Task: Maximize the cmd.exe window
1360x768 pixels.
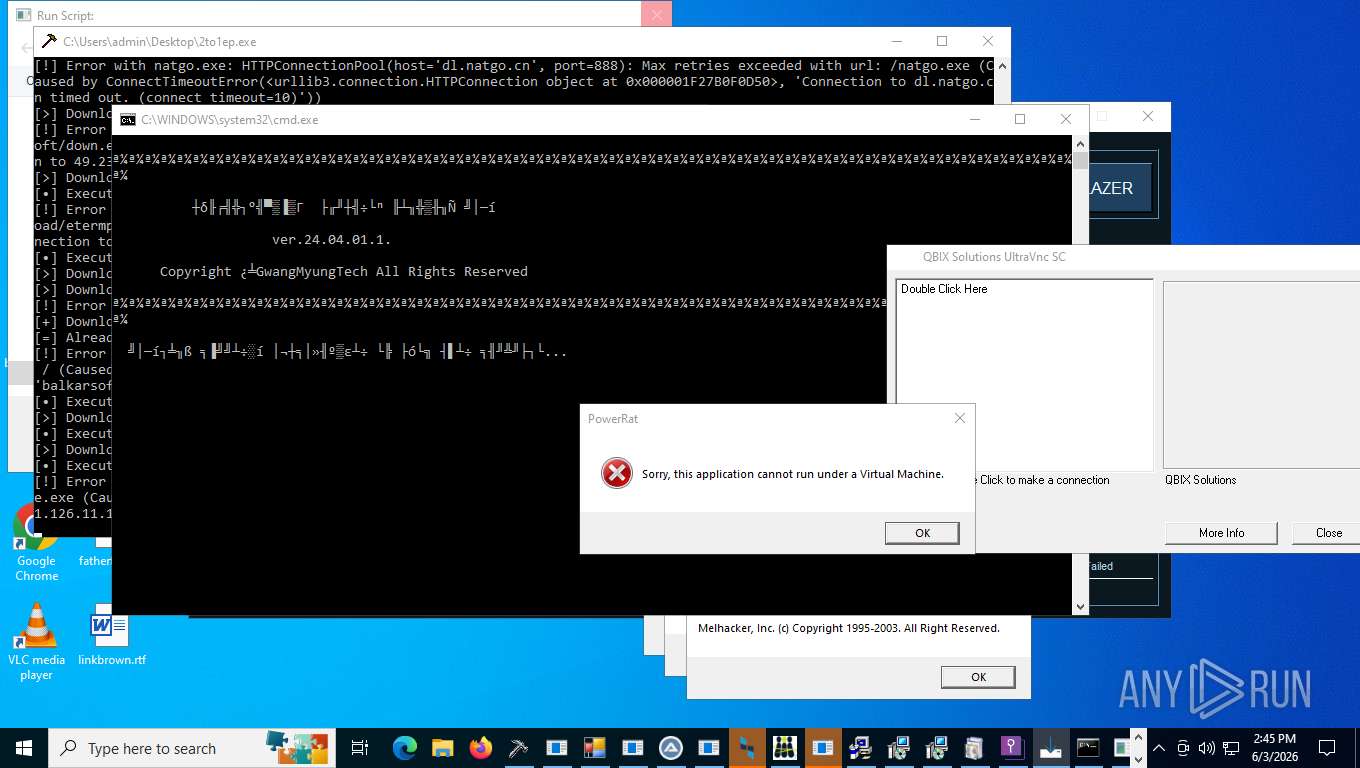Action: pos(1020,119)
